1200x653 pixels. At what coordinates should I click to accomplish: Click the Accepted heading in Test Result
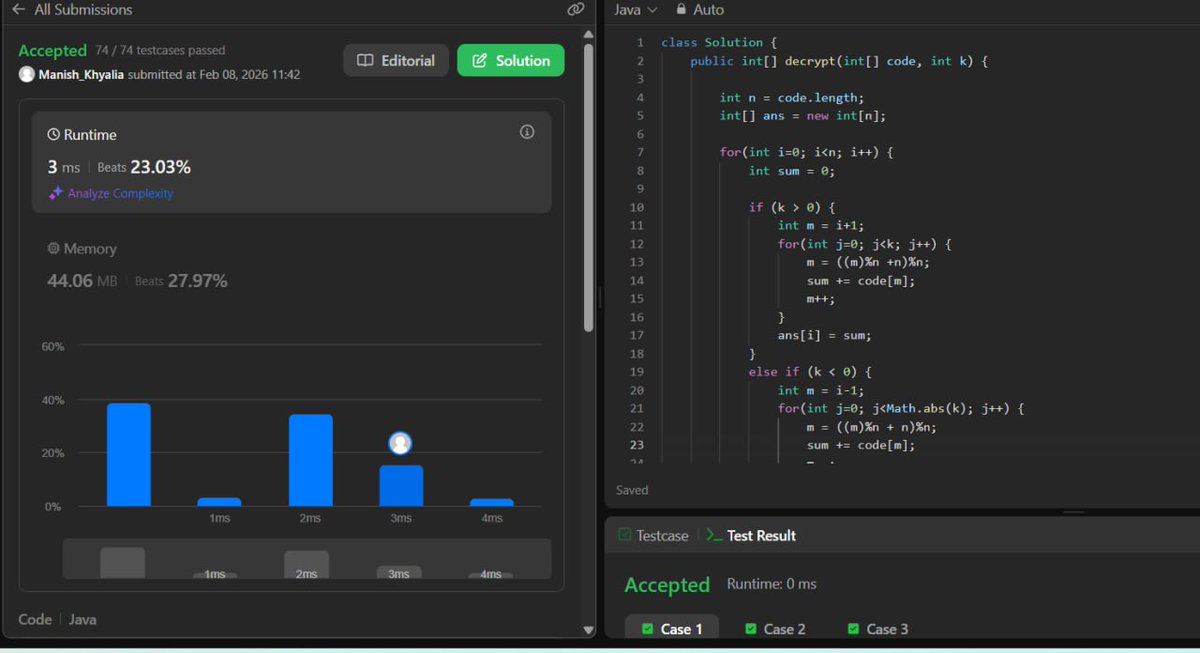point(667,585)
